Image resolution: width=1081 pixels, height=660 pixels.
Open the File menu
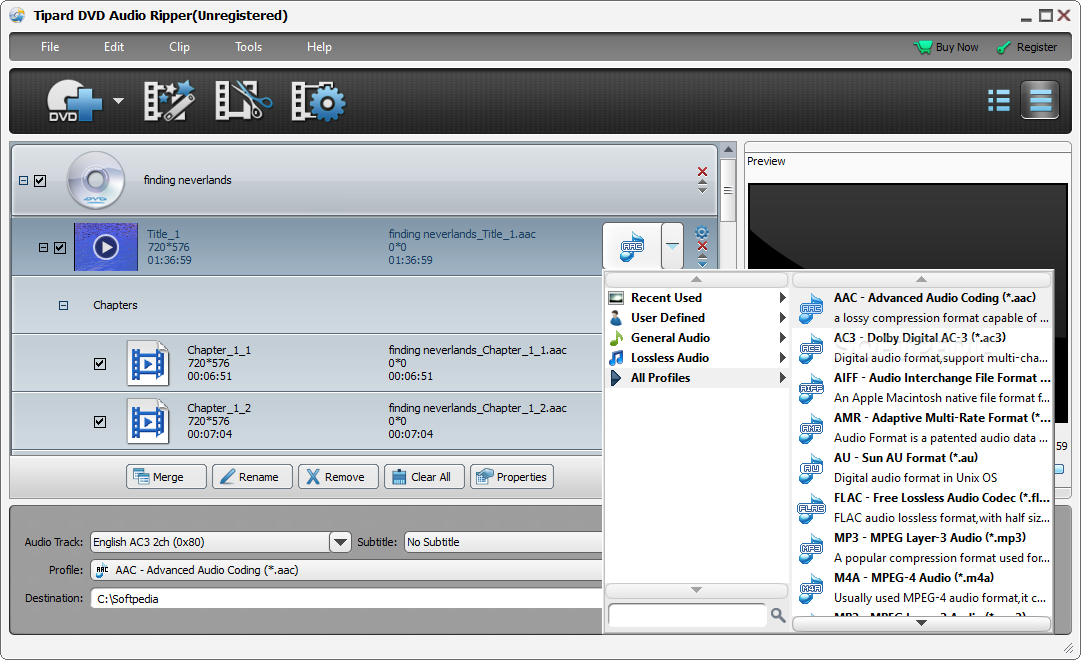[50, 47]
